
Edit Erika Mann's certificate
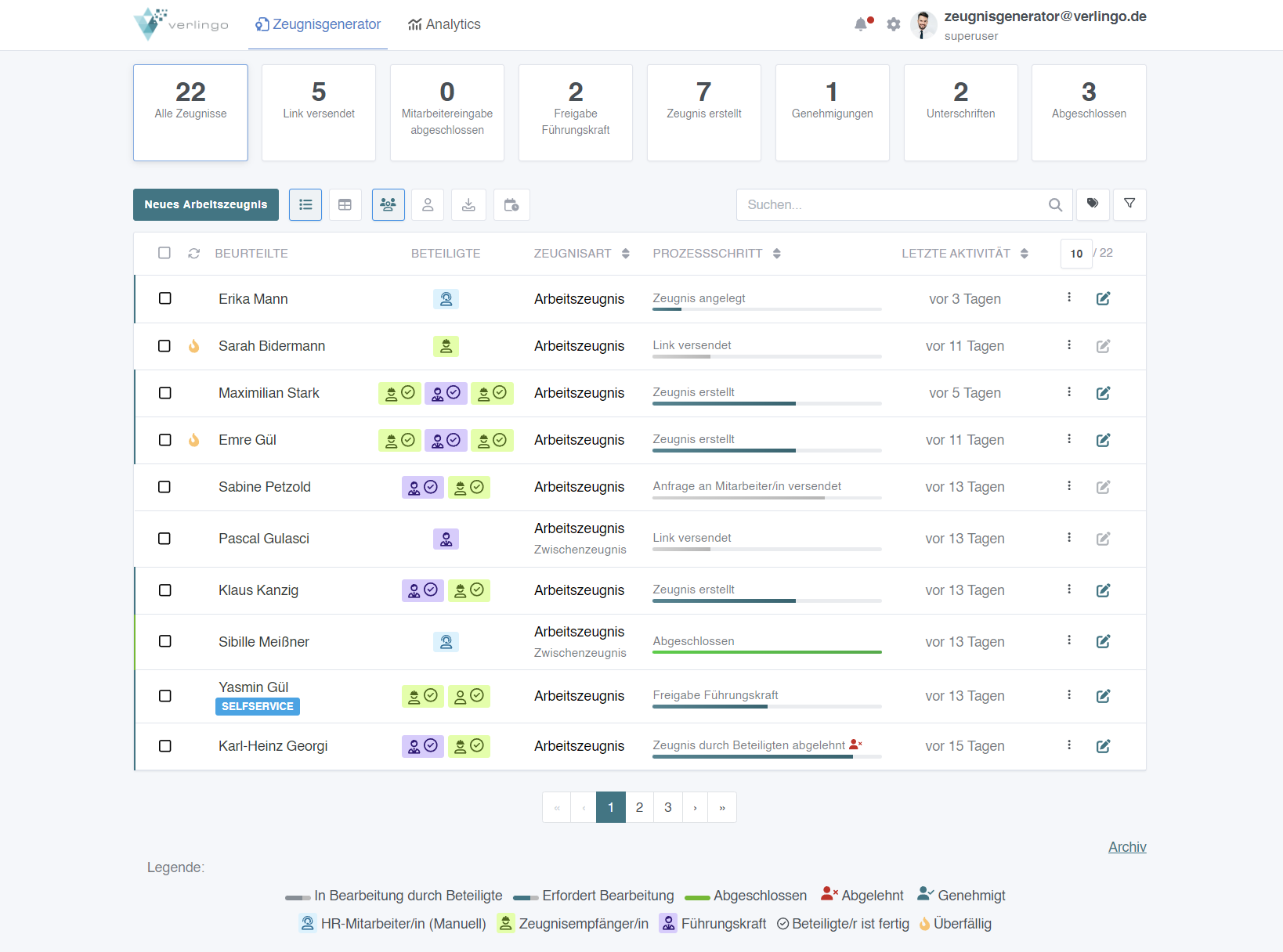click(1103, 299)
